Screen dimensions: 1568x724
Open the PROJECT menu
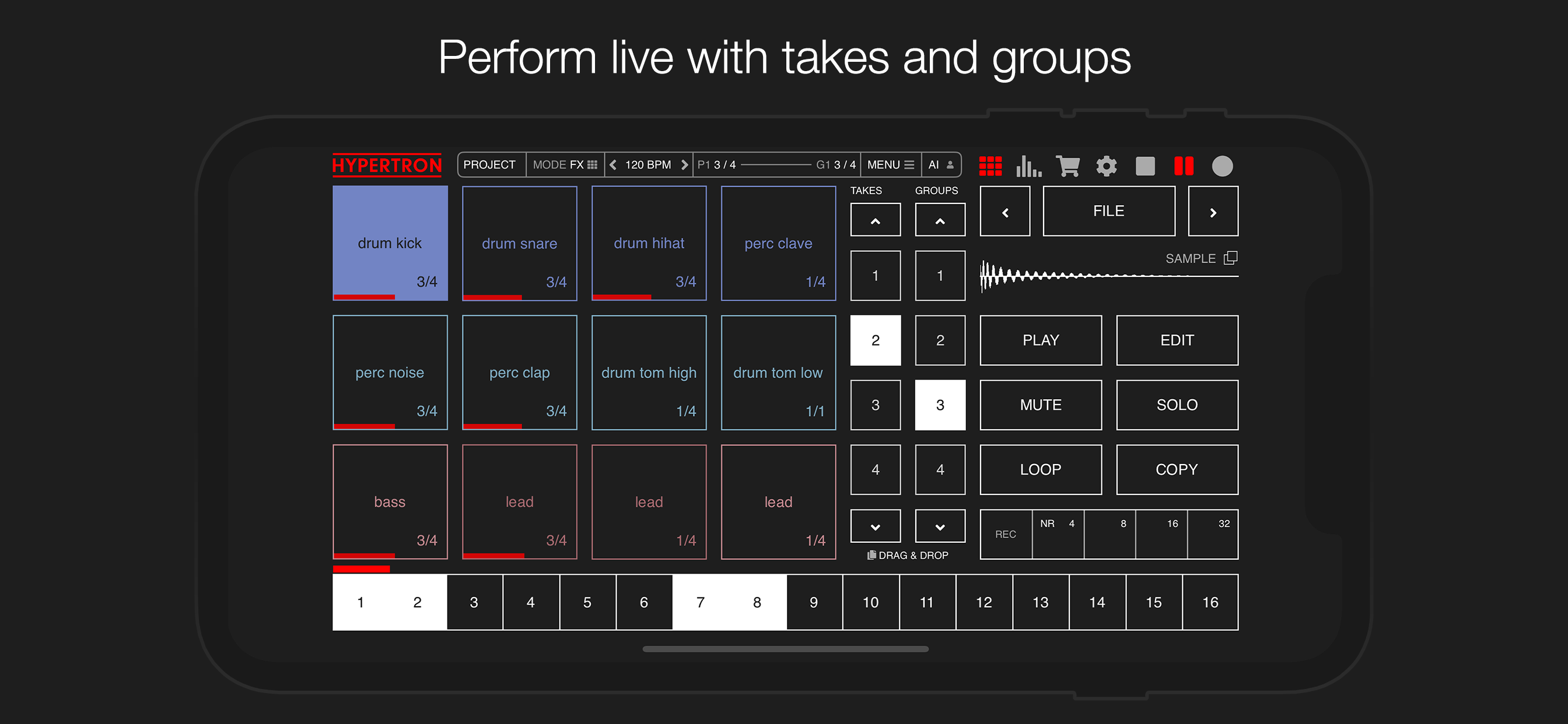coord(489,165)
